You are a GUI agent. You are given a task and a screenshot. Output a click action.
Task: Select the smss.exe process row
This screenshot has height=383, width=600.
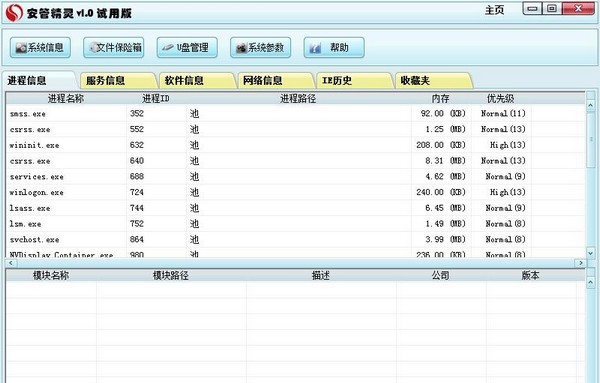click(x=295, y=114)
